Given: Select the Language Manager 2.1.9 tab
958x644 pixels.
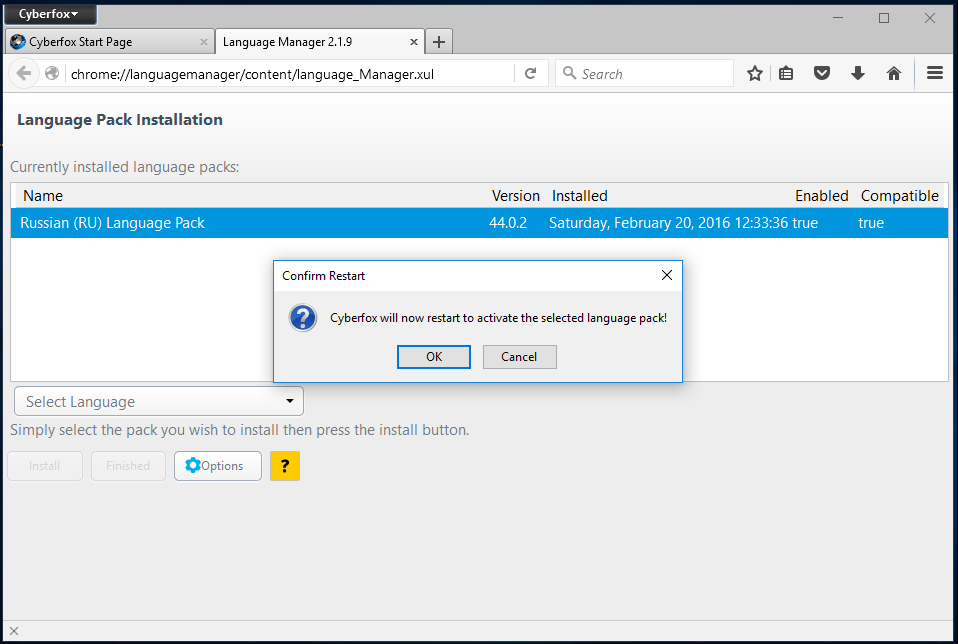Looking at the screenshot, I should [319, 42].
